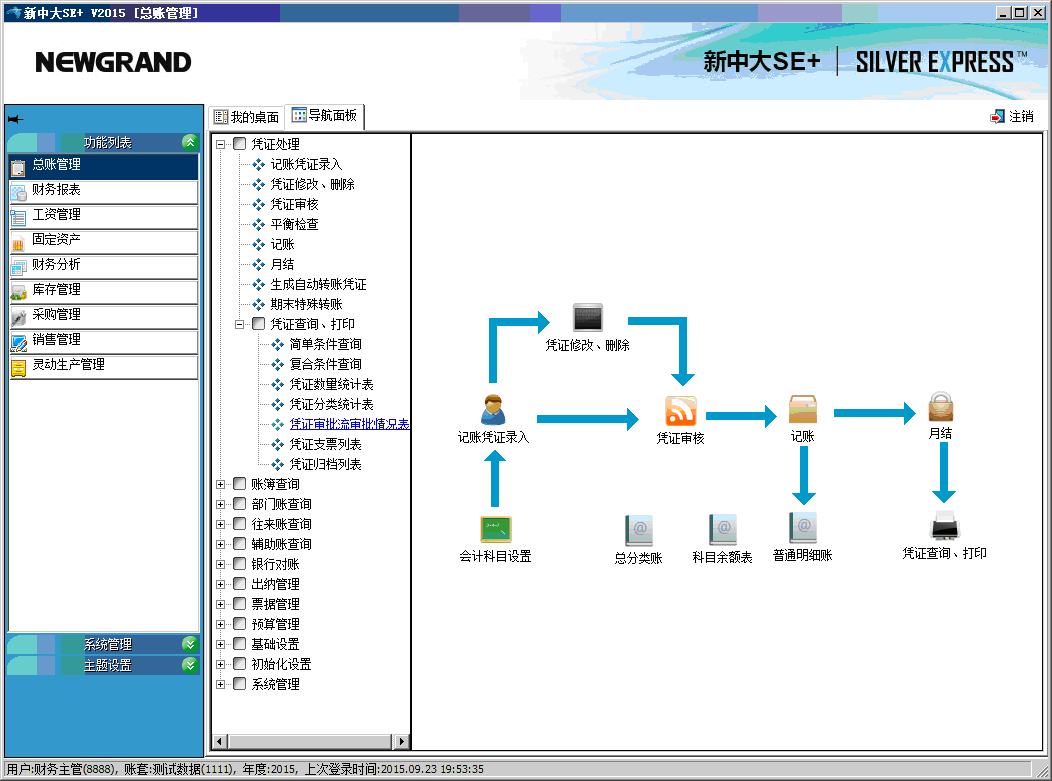The height and width of the screenshot is (781, 1052).
Task: Select 财务报表 in the function list
Action: click(x=104, y=191)
